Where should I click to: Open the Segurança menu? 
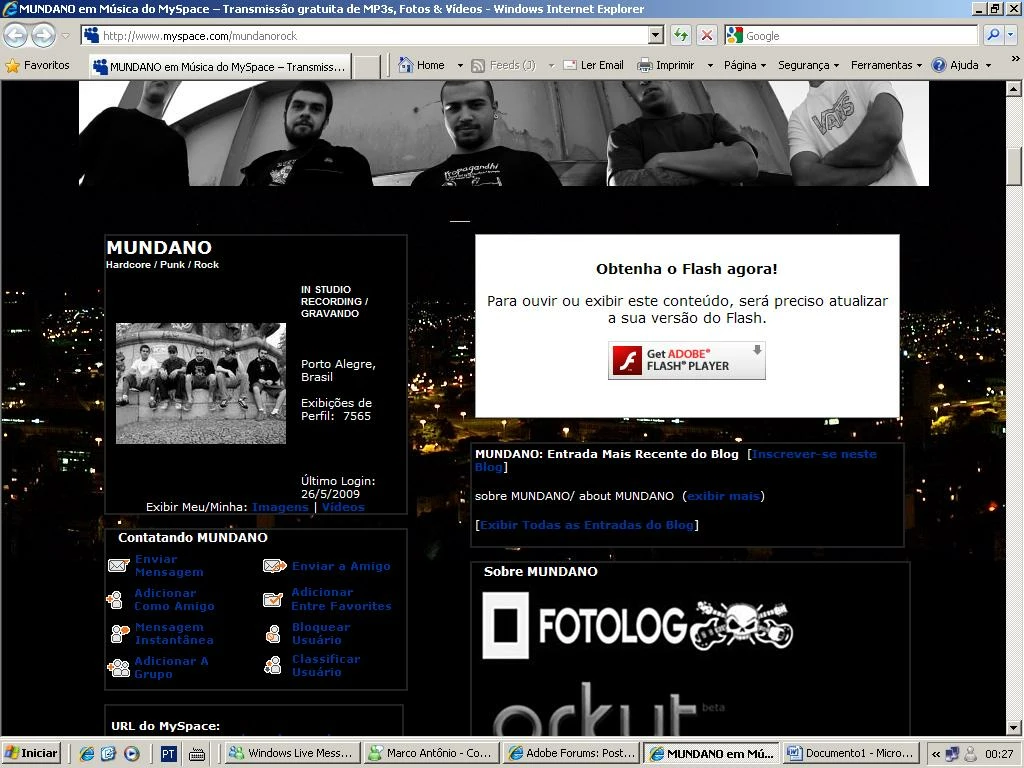coord(808,65)
